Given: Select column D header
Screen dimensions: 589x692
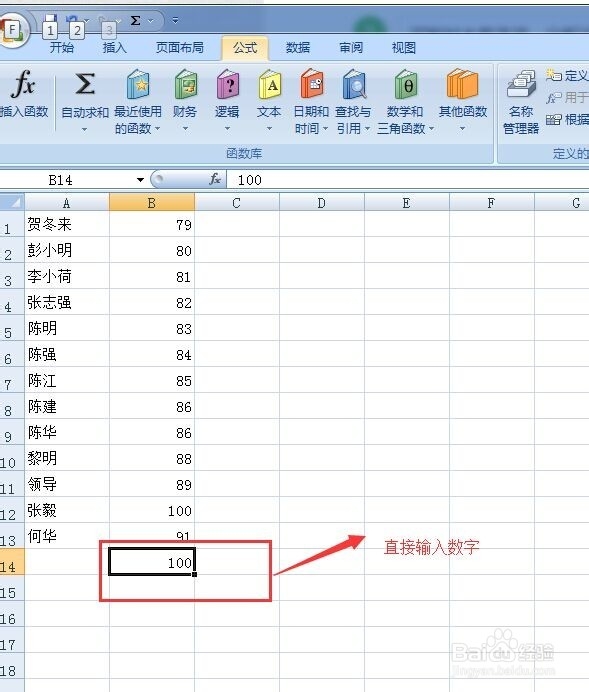Looking at the screenshot, I should 322,203.
